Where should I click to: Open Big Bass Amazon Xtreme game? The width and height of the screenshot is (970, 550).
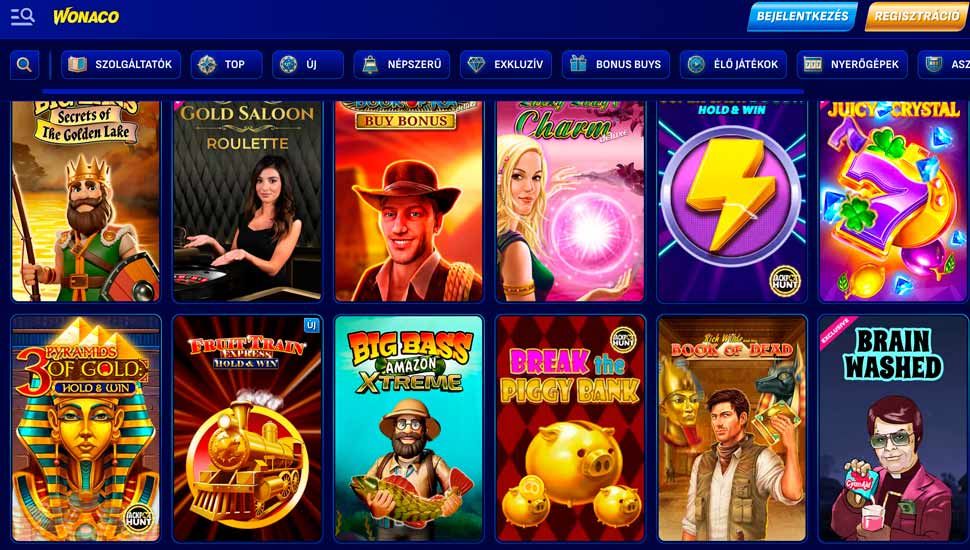(409, 429)
